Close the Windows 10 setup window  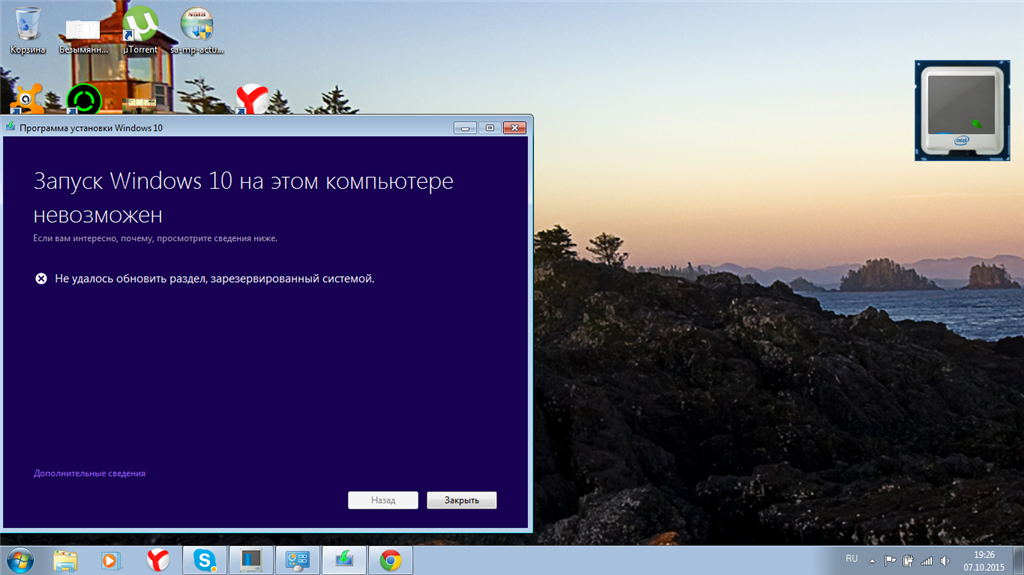click(x=515, y=127)
